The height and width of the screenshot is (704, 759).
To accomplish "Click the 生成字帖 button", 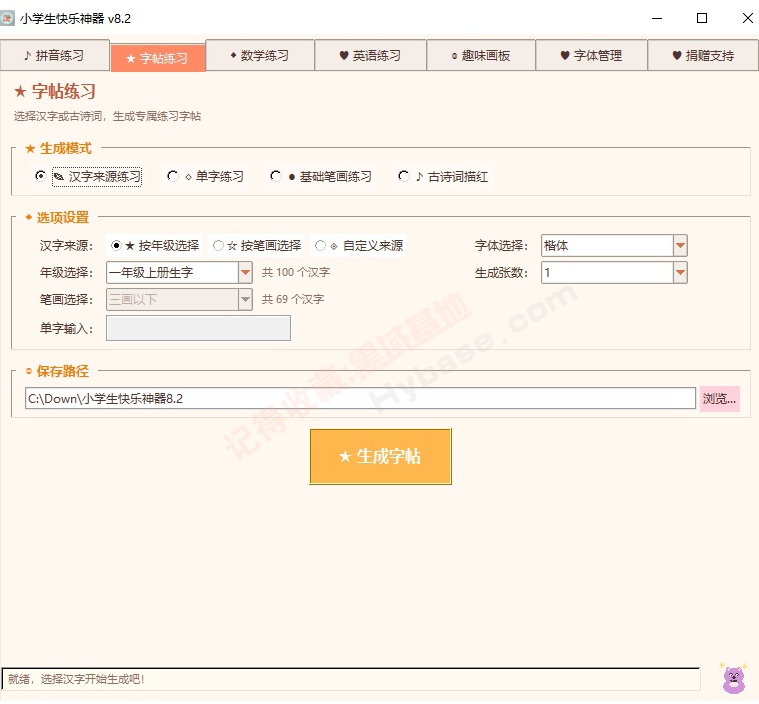I will tap(380, 457).
